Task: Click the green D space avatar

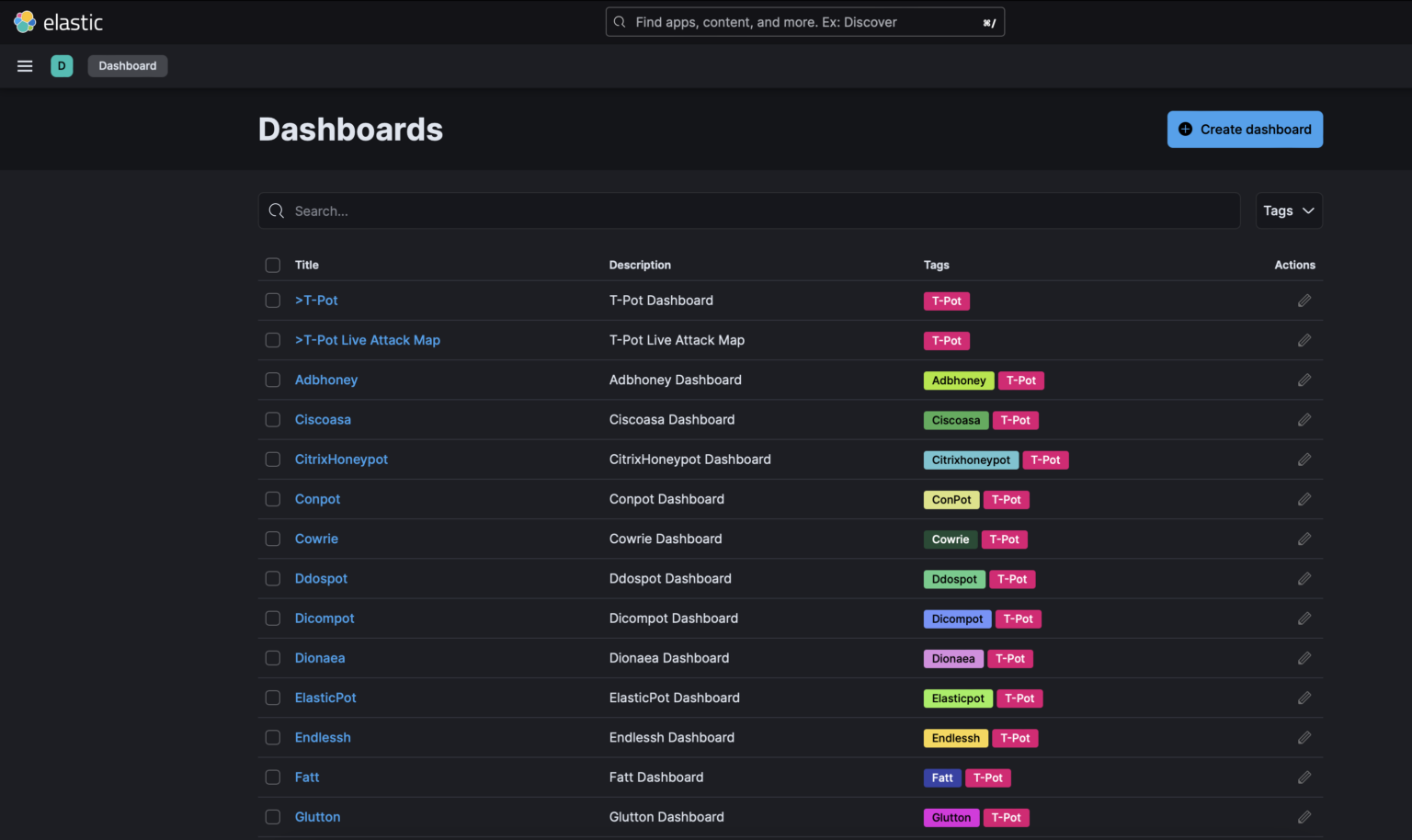Action: (62, 66)
